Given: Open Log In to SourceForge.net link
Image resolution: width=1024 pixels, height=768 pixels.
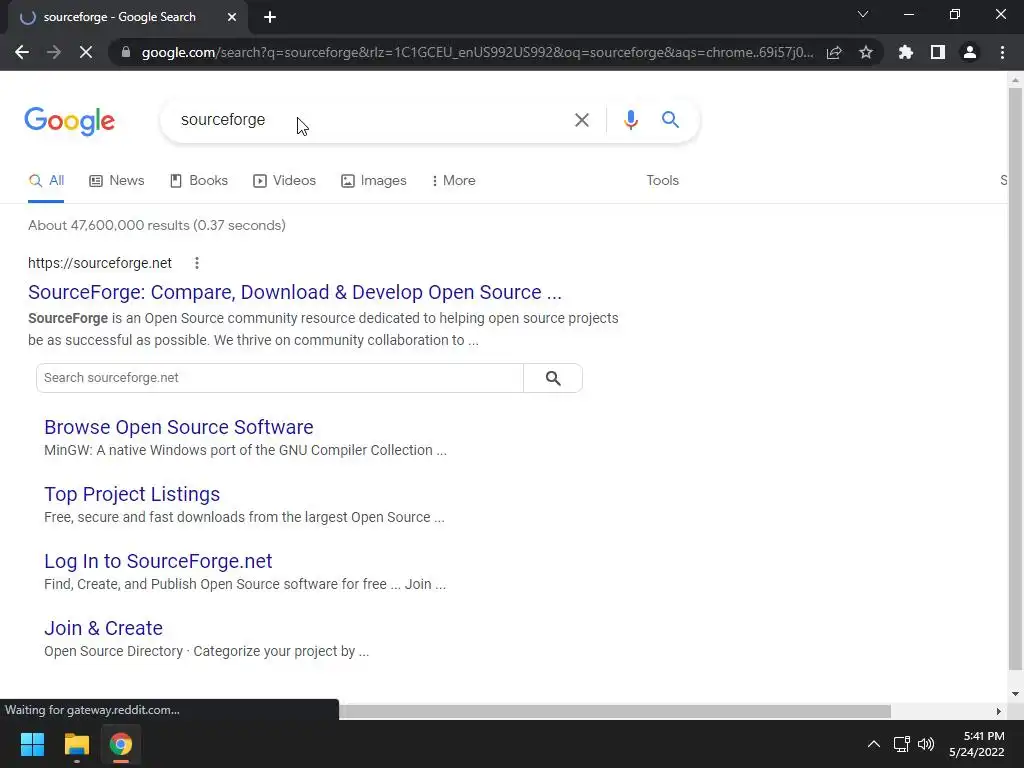Looking at the screenshot, I should point(158,561).
